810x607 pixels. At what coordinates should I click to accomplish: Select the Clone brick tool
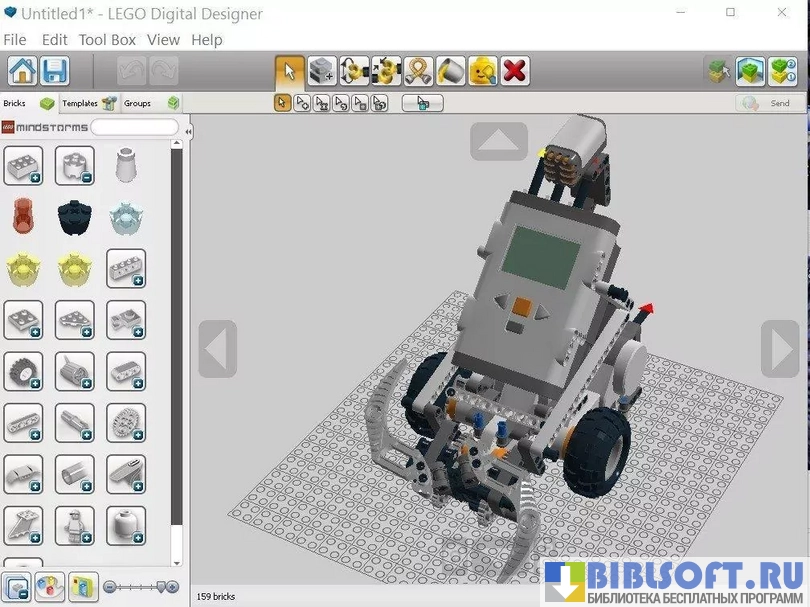(322, 71)
